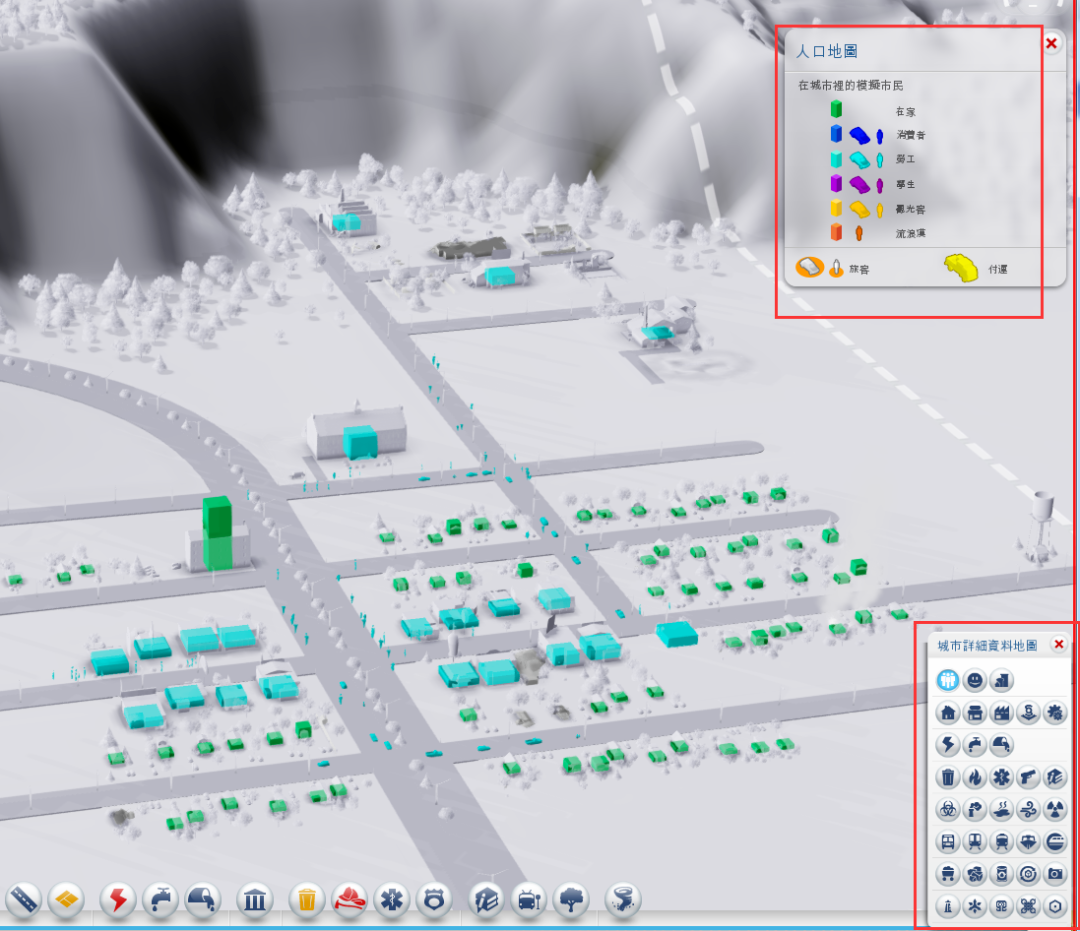Click the blue 消費者 building swatch

pos(836,133)
